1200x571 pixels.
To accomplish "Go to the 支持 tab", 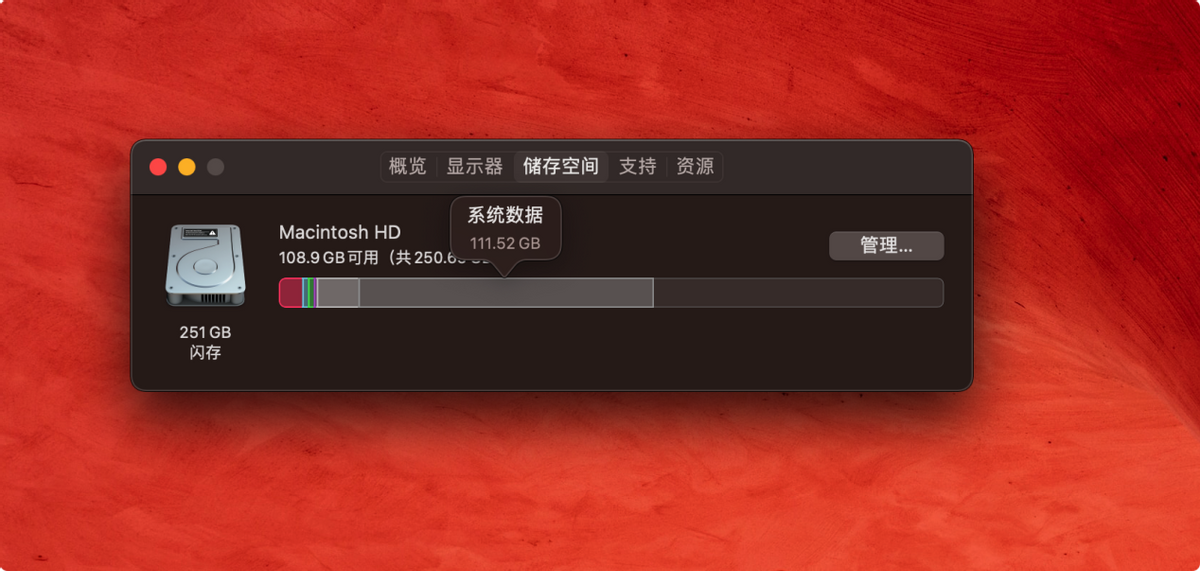I will point(637,166).
